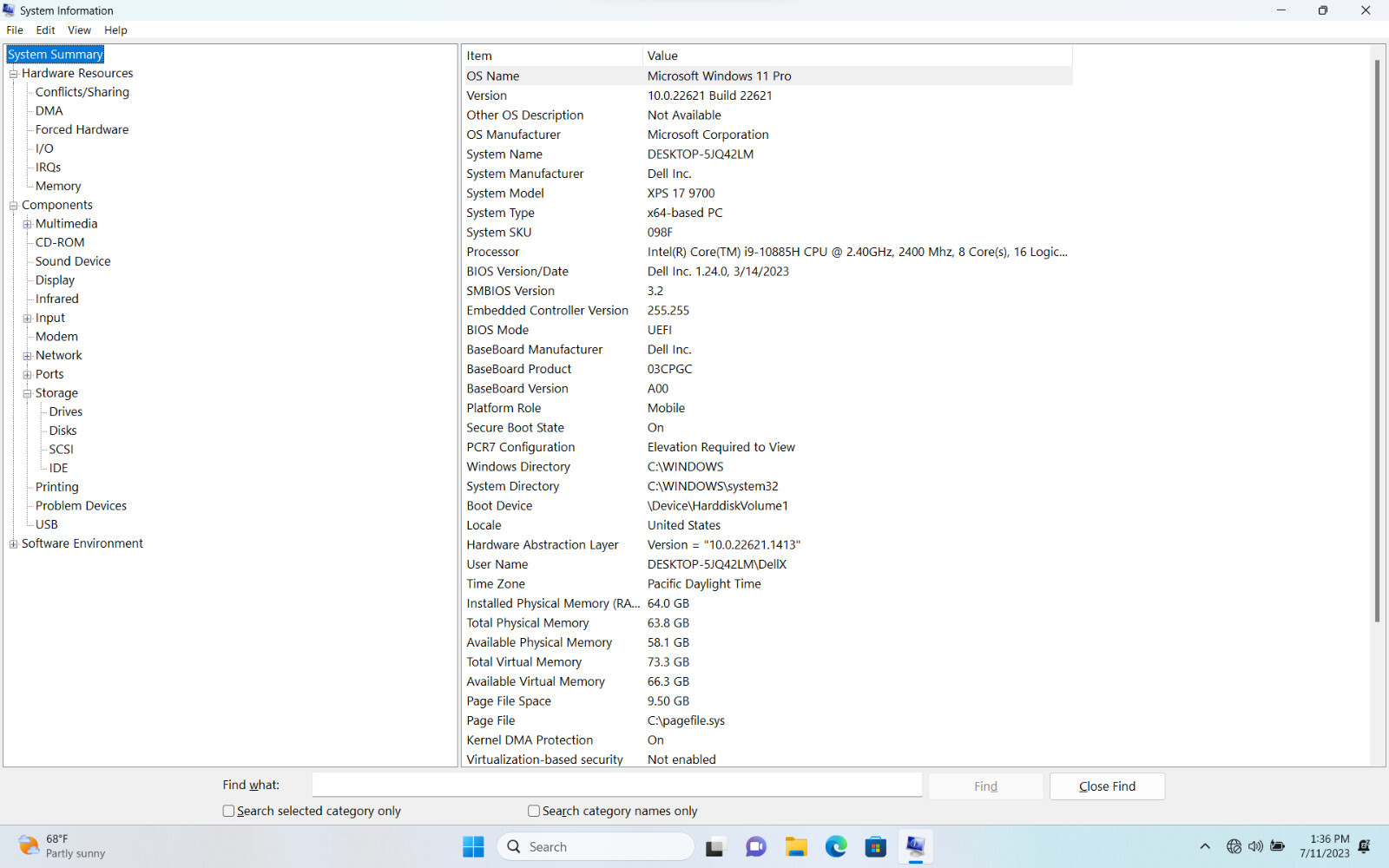Click the taskbar clock showing 1:36 PM
The height and width of the screenshot is (868, 1389).
pyautogui.click(x=1325, y=846)
